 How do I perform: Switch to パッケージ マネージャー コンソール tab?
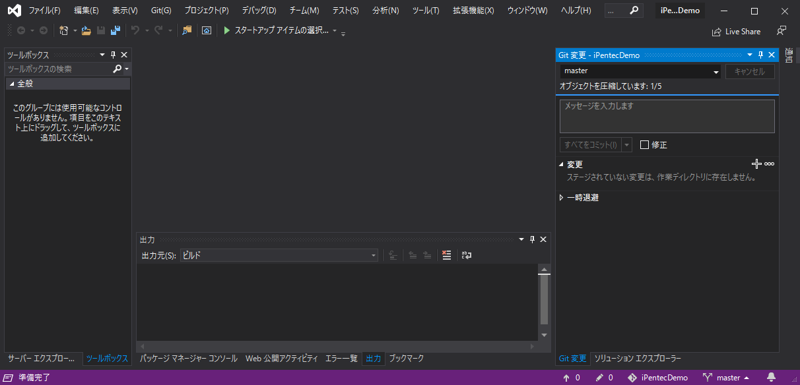tap(189, 358)
